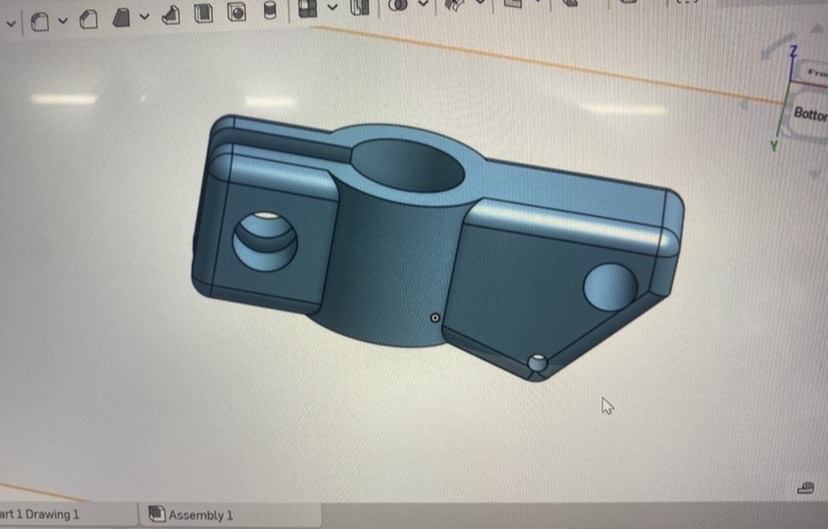Screen dimensions: 828x529
Task: Expand the dropdown arrow beside the Fillet tool
Action: point(63,18)
